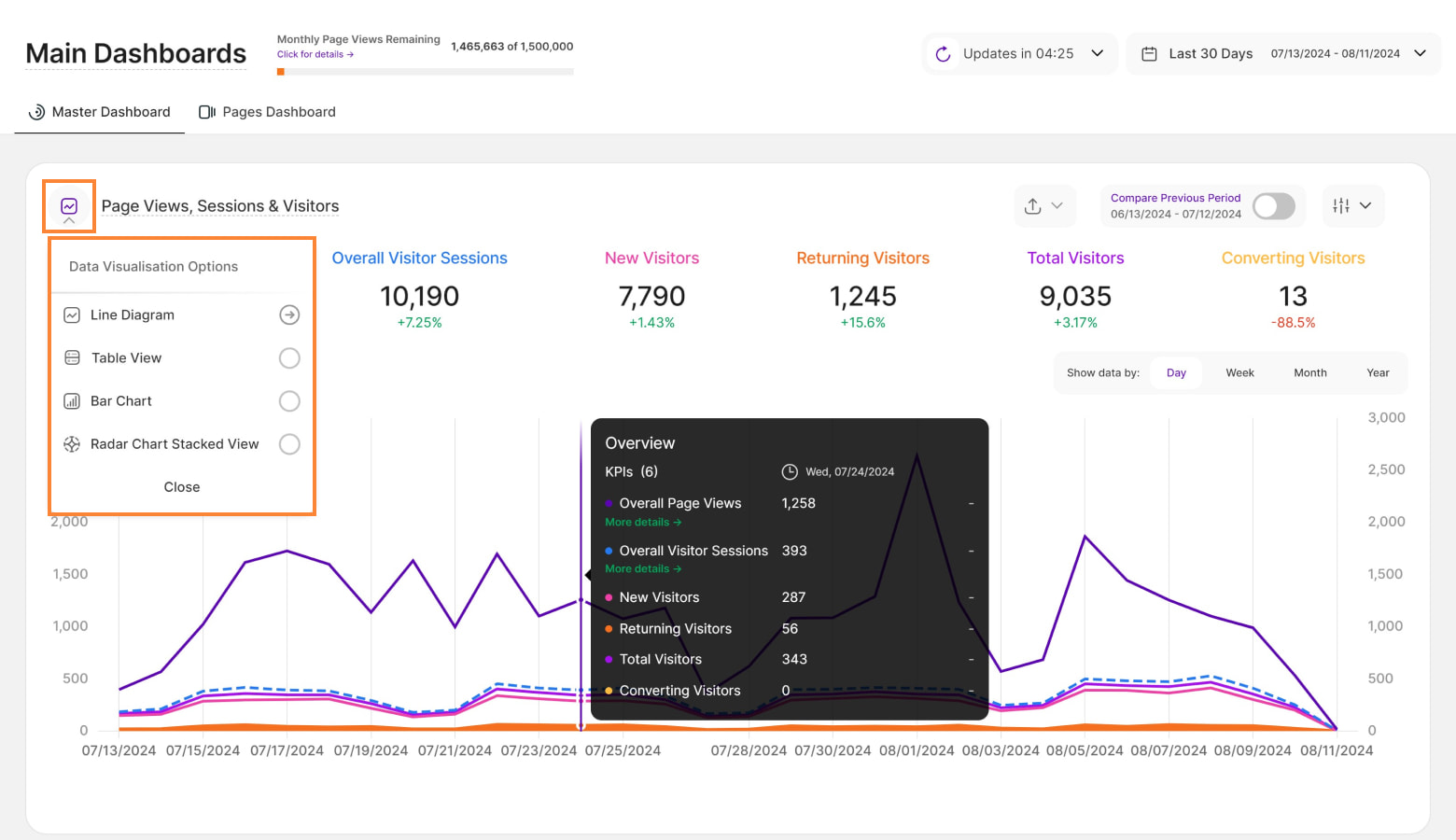1456x840 pixels.
Task: Show data by Week
Action: pos(1239,373)
